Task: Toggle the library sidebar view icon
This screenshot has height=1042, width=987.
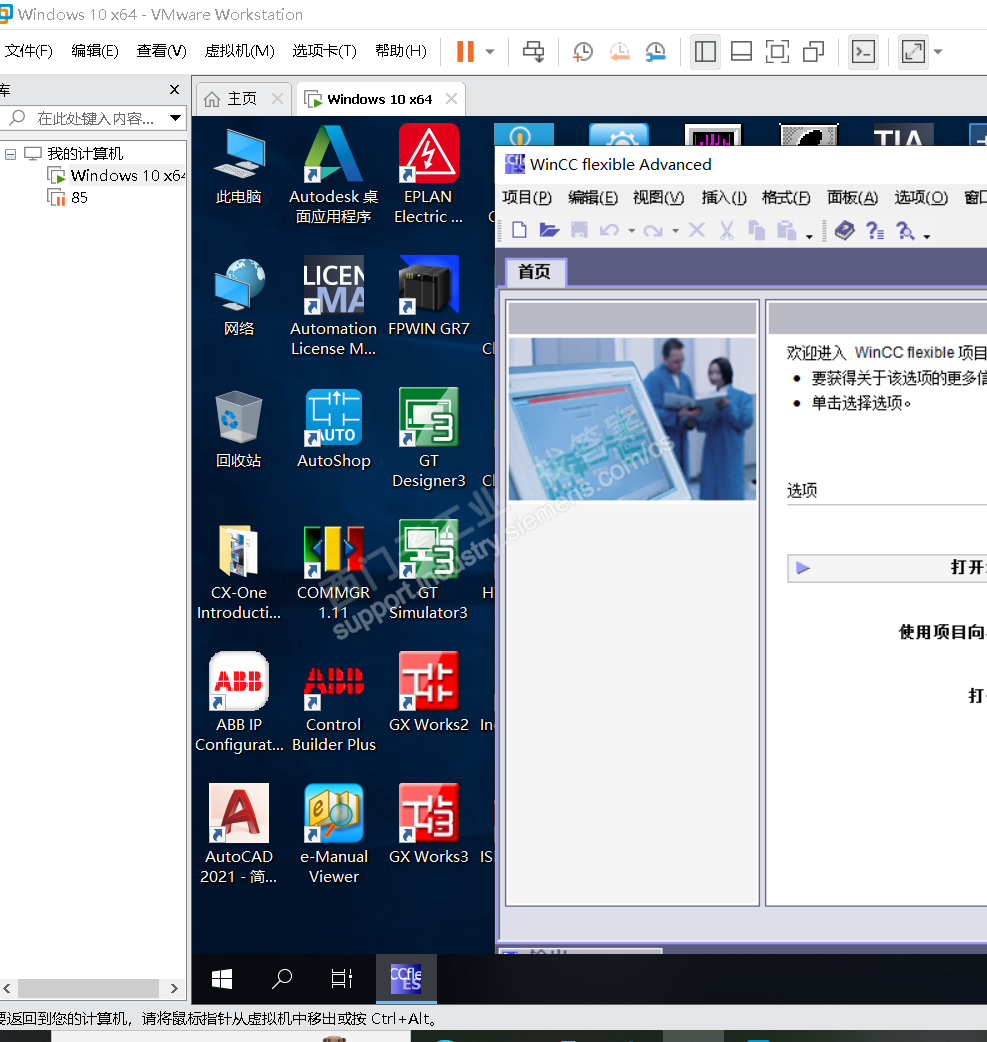Action: [x=705, y=51]
